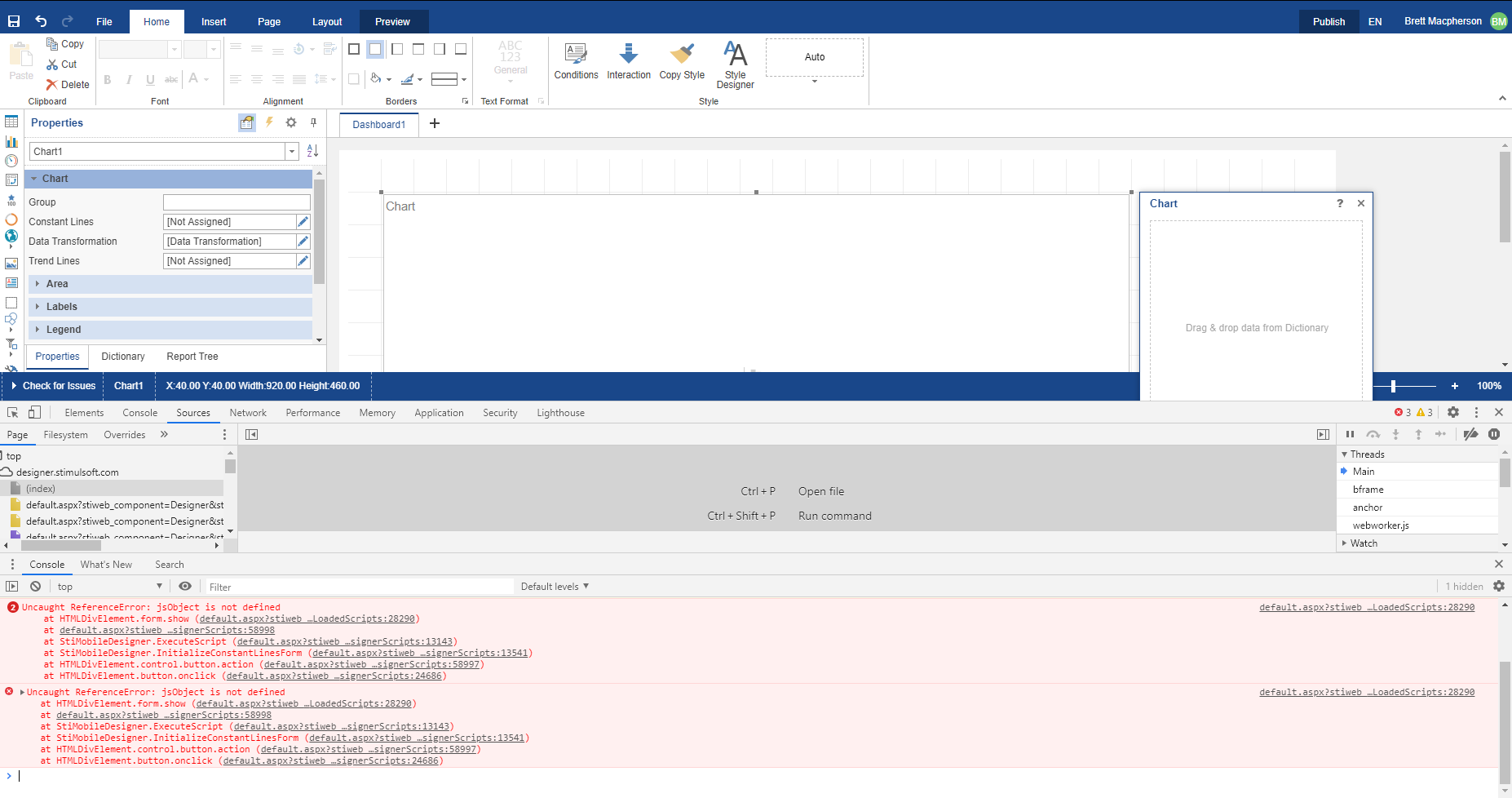Undo the last action
The height and width of the screenshot is (798, 1512).
[x=41, y=21]
